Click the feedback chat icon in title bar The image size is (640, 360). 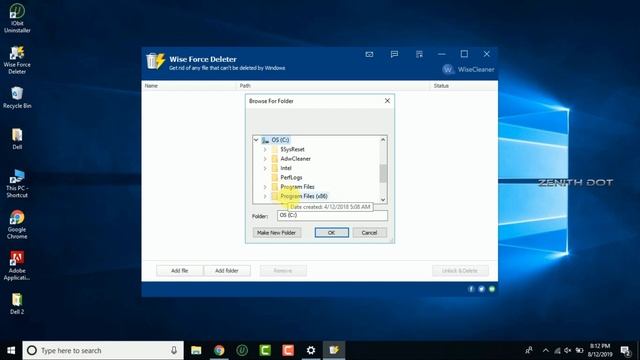pos(394,54)
